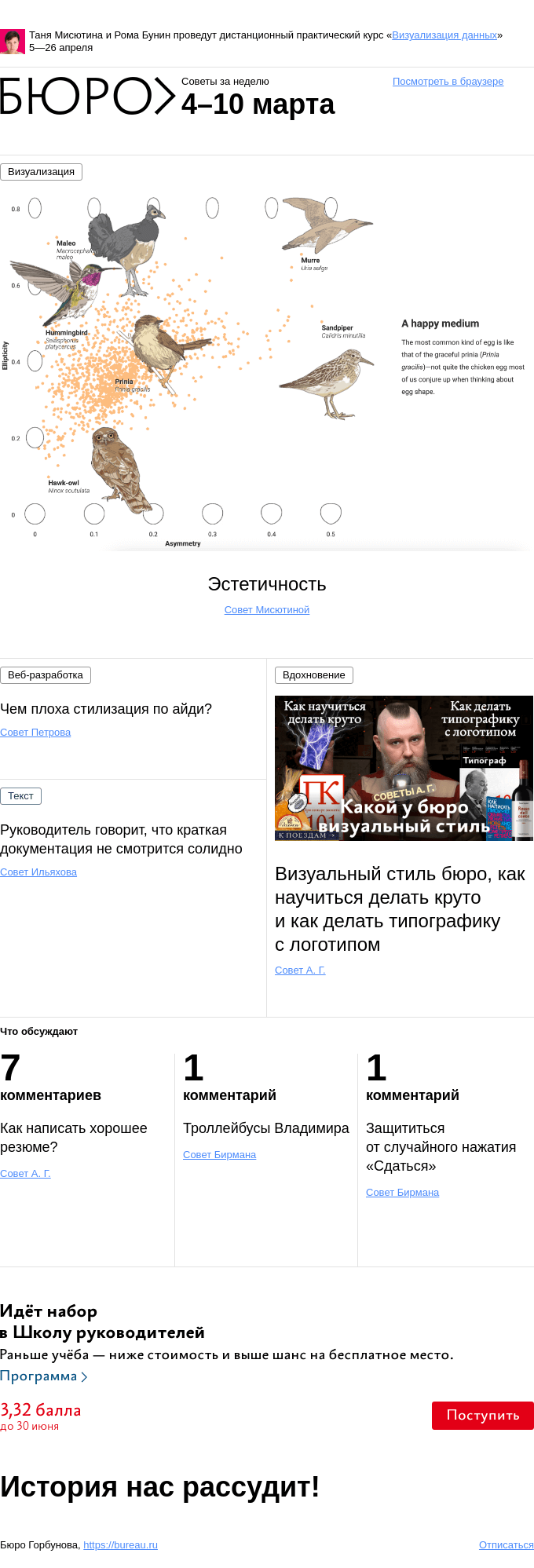Open Посмотреть в браузере link
The height and width of the screenshot is (1568, 534).
(x=448, y=82)
